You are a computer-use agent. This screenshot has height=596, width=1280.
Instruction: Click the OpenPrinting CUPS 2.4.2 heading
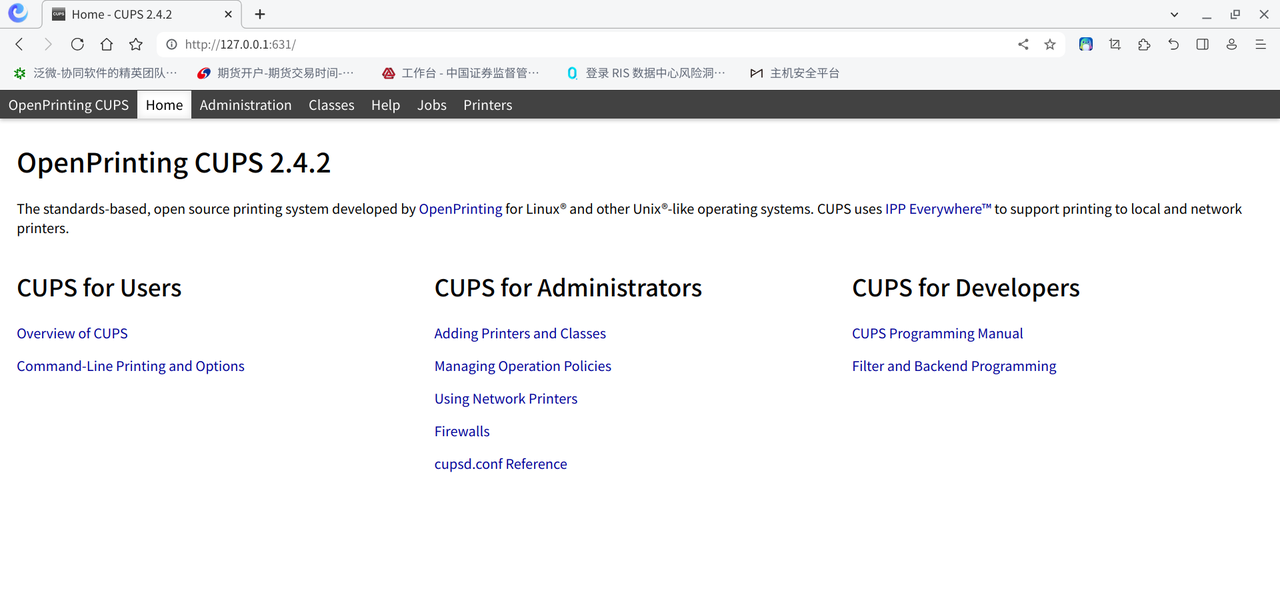tap(174, 163)
